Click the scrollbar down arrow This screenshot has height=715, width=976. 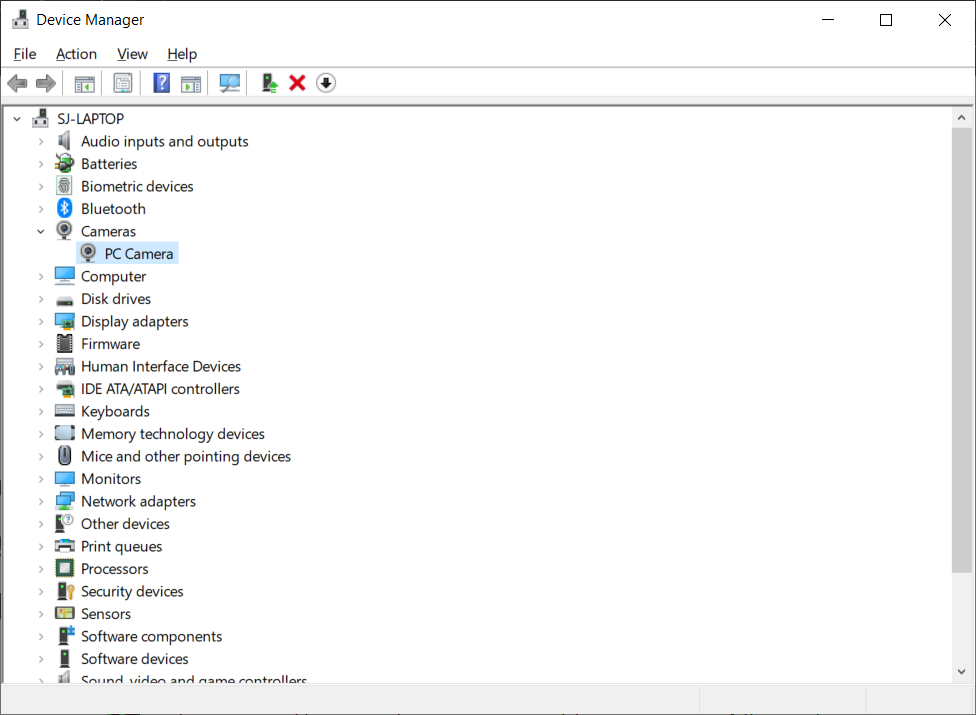click(x=963, y=672)
